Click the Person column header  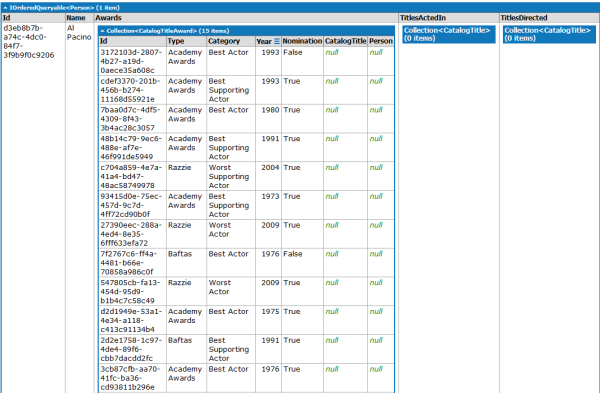pyautogui.click(x=381, y=41)
